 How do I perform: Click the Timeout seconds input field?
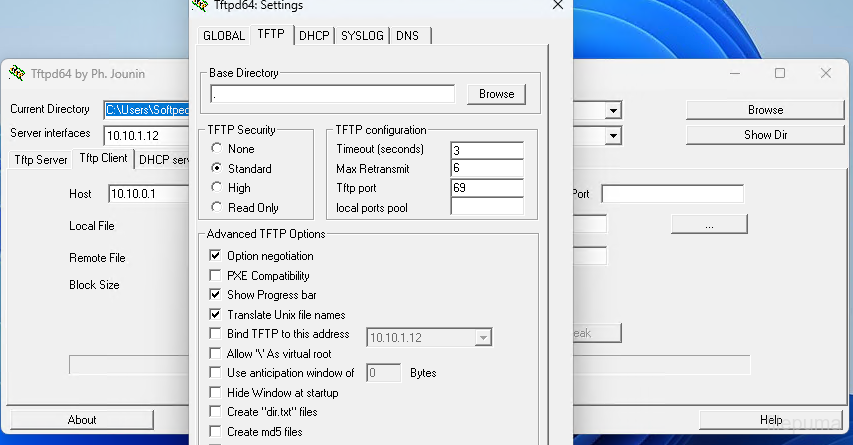click(x=486, y=150)
